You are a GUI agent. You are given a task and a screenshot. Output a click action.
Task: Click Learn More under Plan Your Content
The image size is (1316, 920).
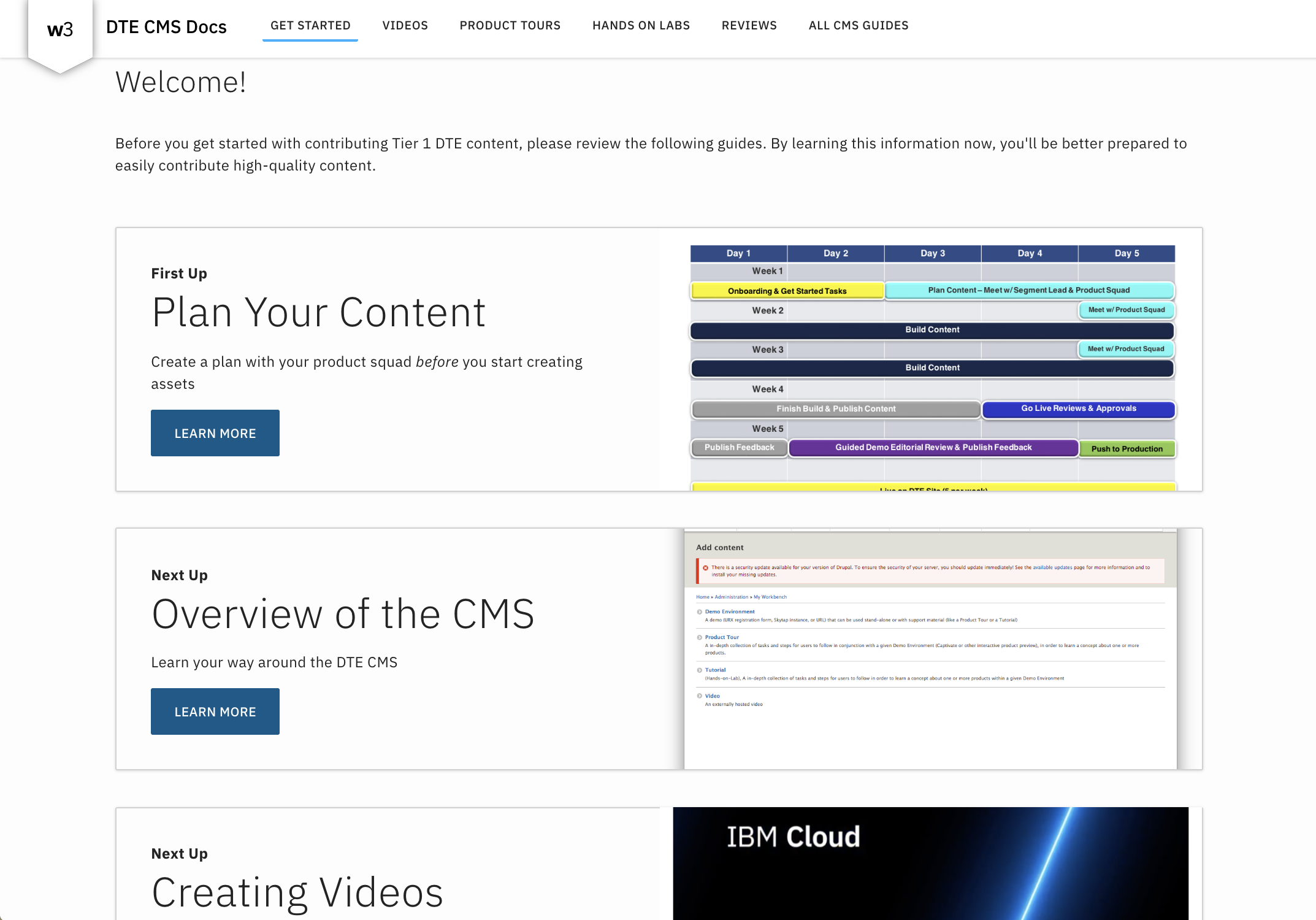pyautogui.click(x=215, y=433)
